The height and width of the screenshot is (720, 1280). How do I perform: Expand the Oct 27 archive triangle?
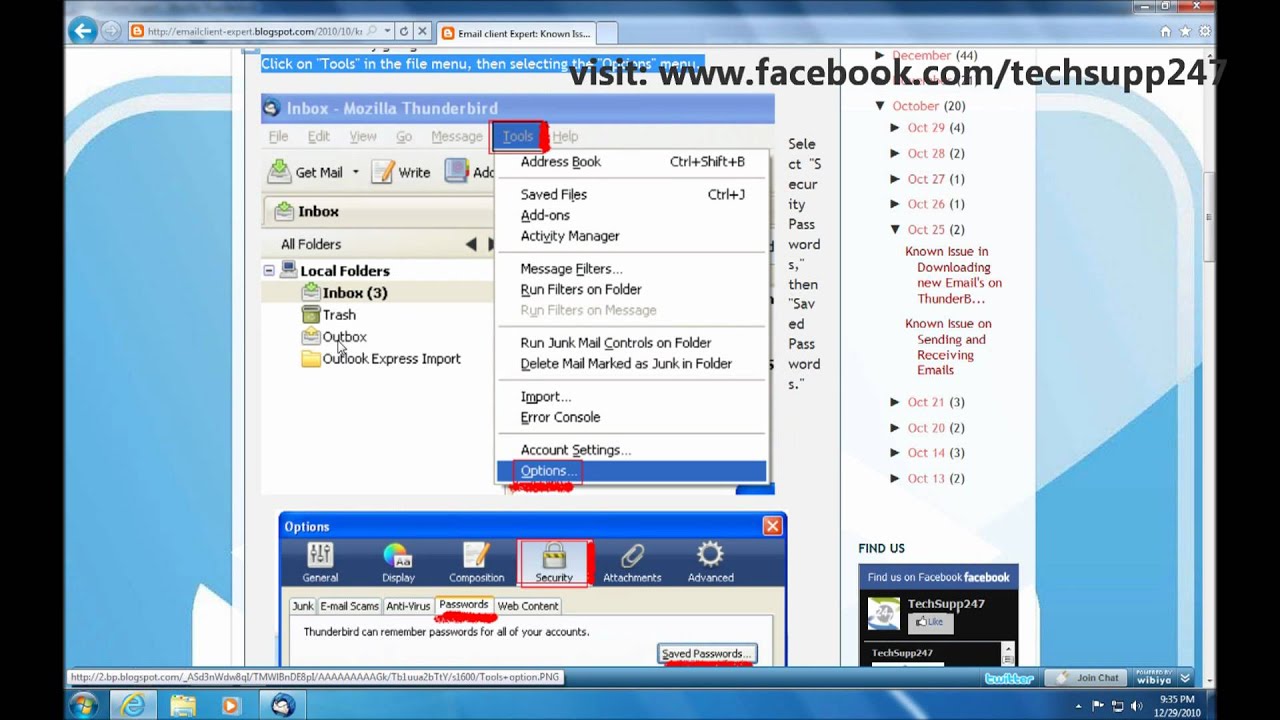click(895, 179)
